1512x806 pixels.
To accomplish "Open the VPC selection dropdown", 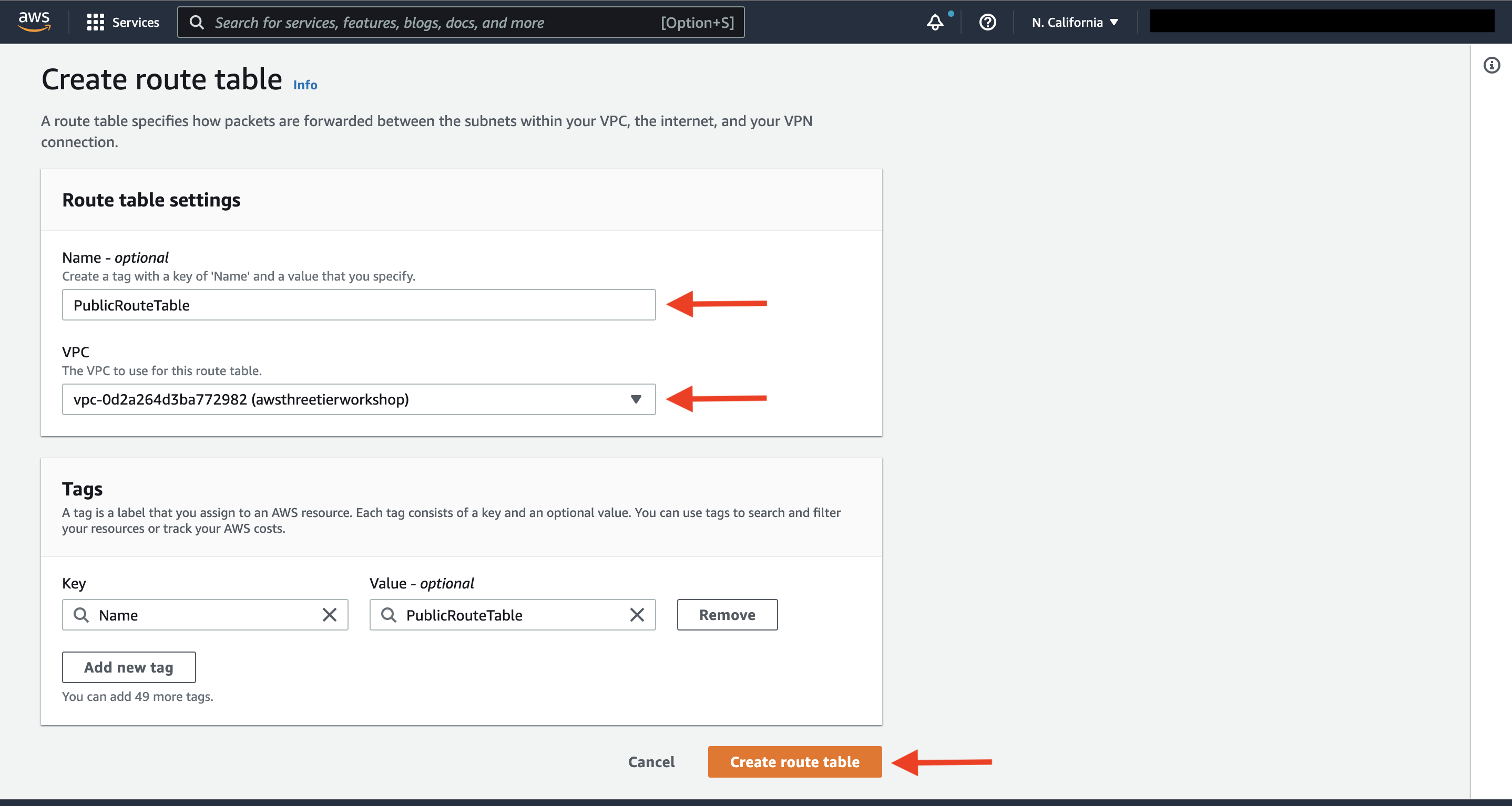I will click(359, 399).
